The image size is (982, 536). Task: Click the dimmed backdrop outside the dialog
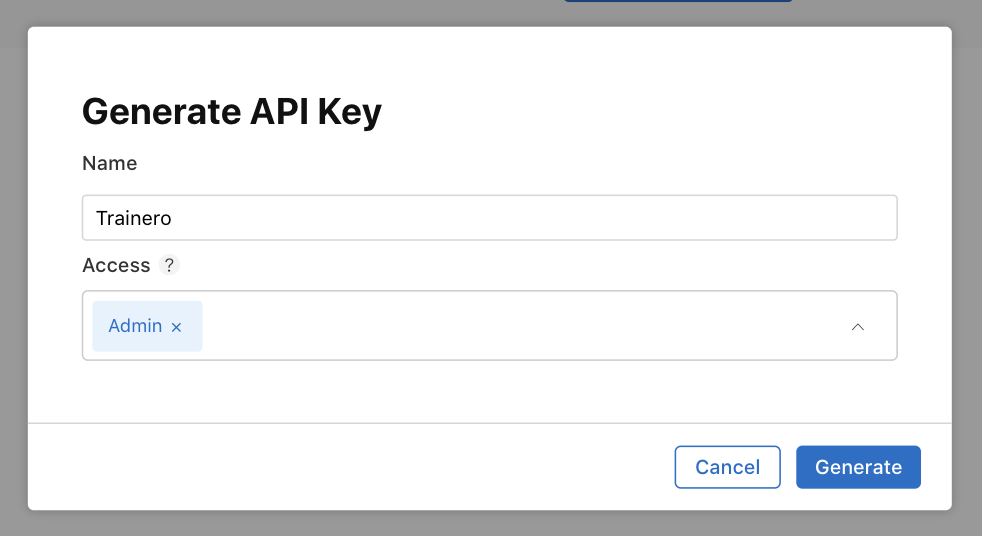coord(491,523)
